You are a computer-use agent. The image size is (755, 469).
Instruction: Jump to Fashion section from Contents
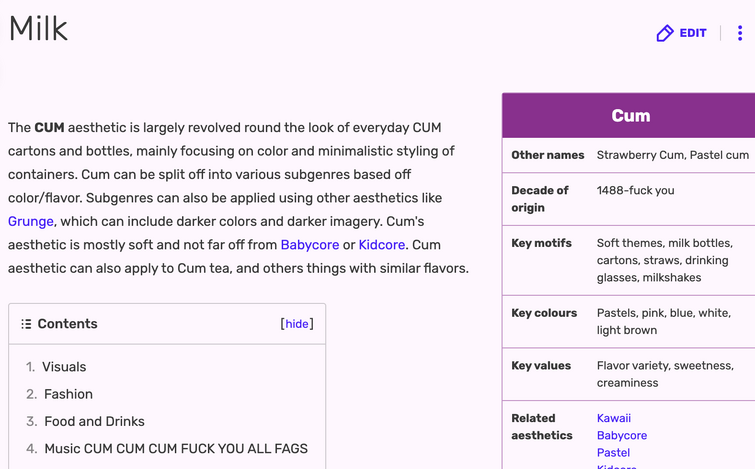(x=68, y=394)
